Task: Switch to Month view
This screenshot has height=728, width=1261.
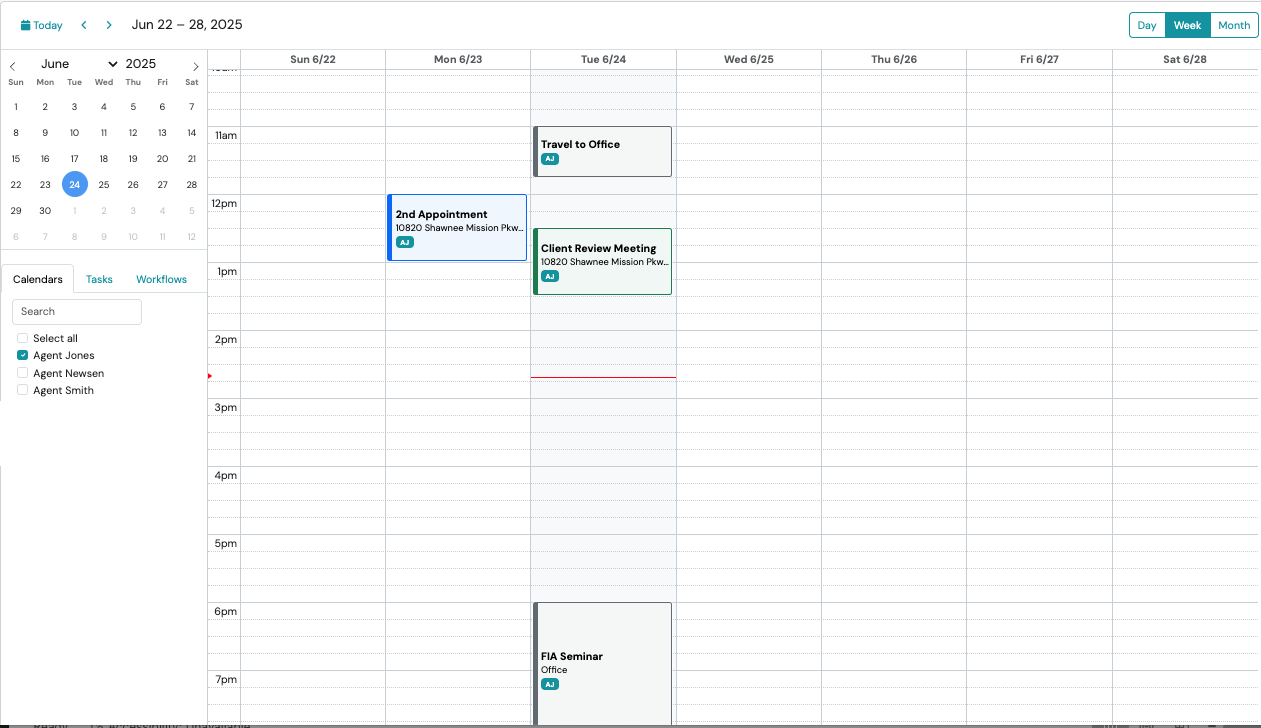Action: pos(1234,25)
